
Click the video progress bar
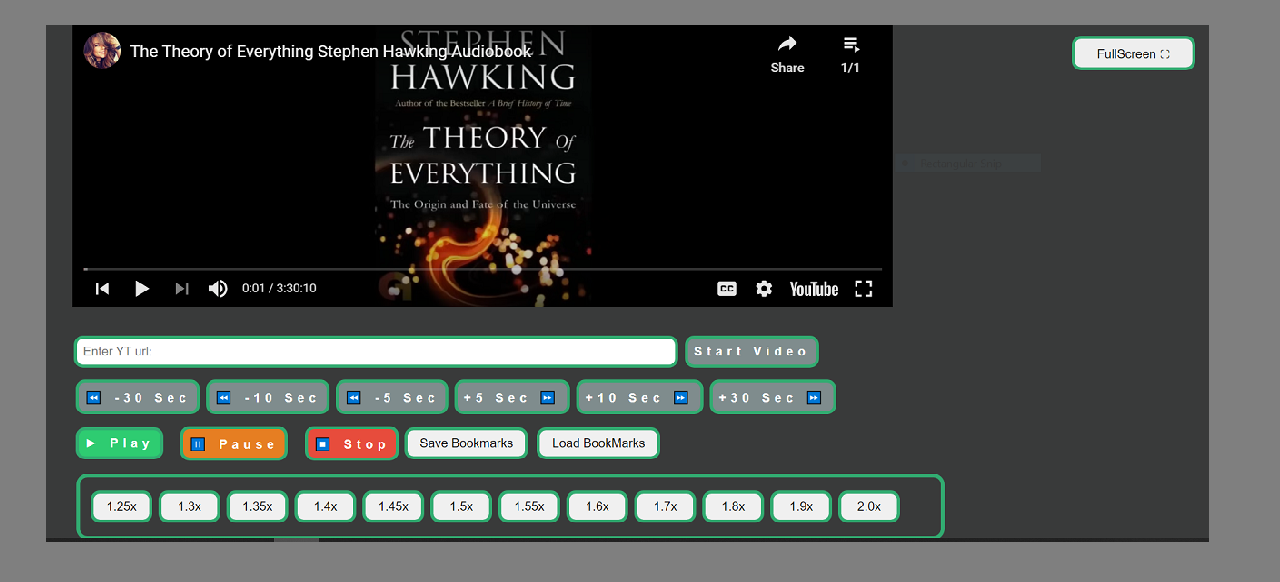coord(480,268)
